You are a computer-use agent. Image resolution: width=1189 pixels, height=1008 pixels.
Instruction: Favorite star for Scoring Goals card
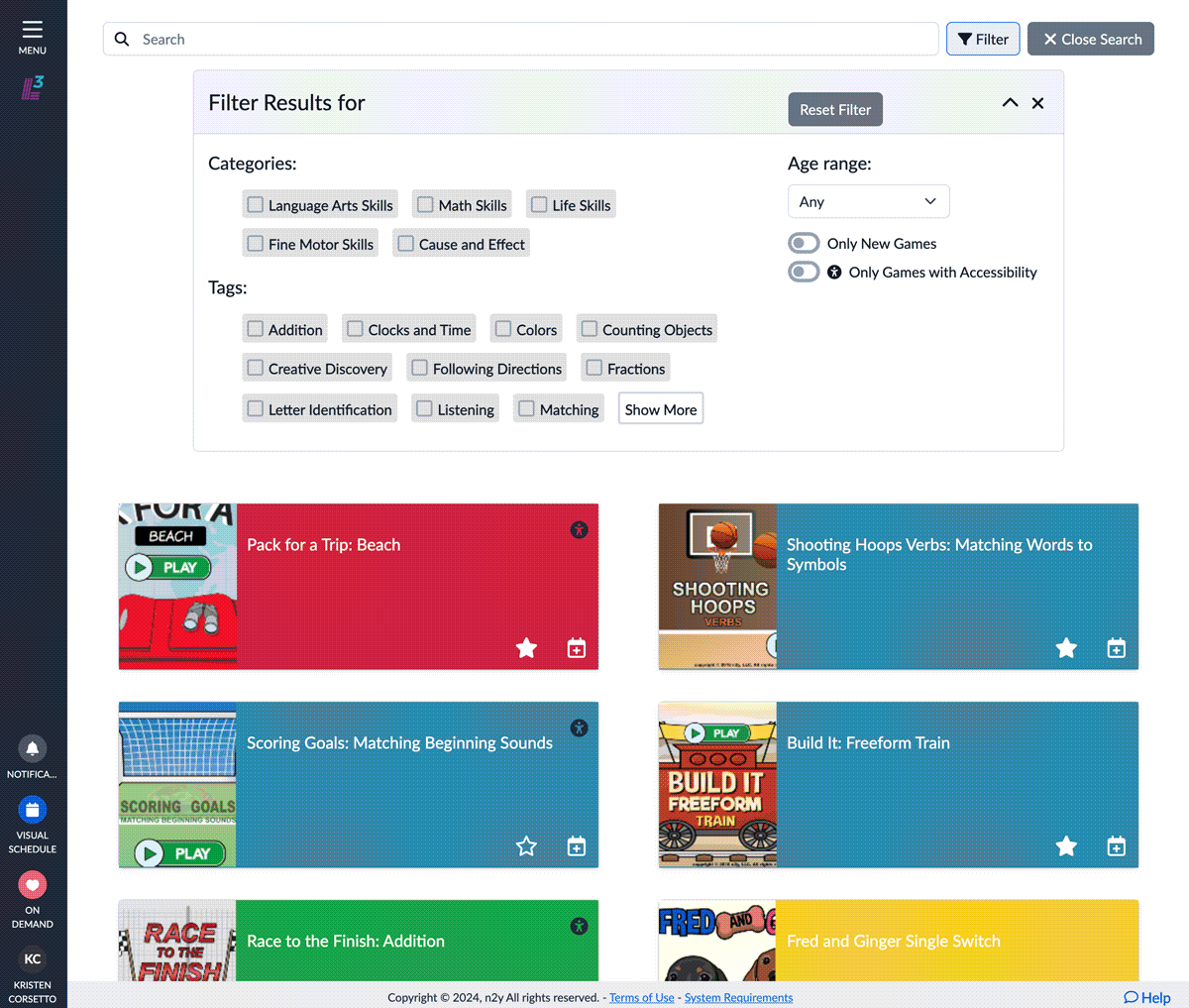point(526,846)
